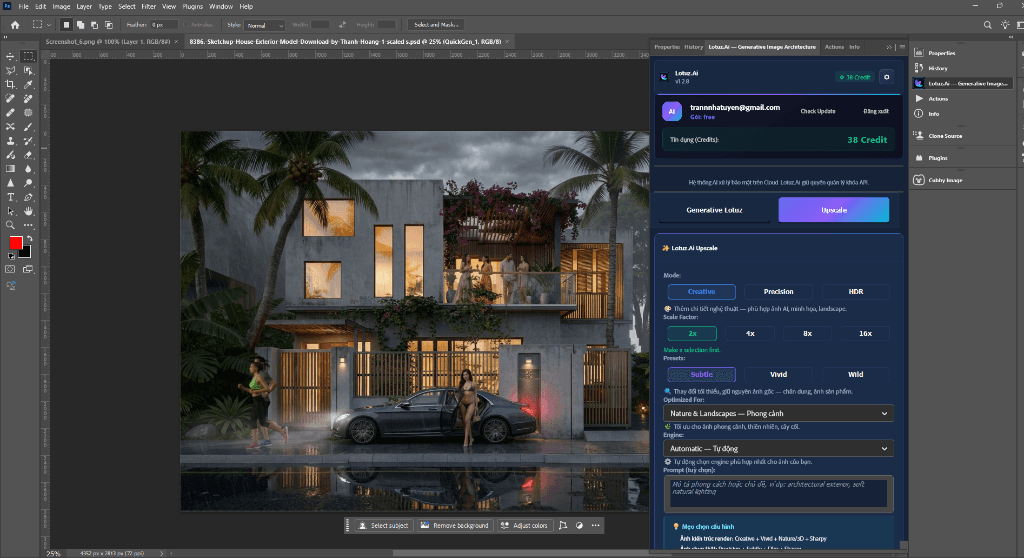Switch to the Actions panel tab
Image resolution: width=1024 pixels, height=558 pixels.
tap(834, 47)
